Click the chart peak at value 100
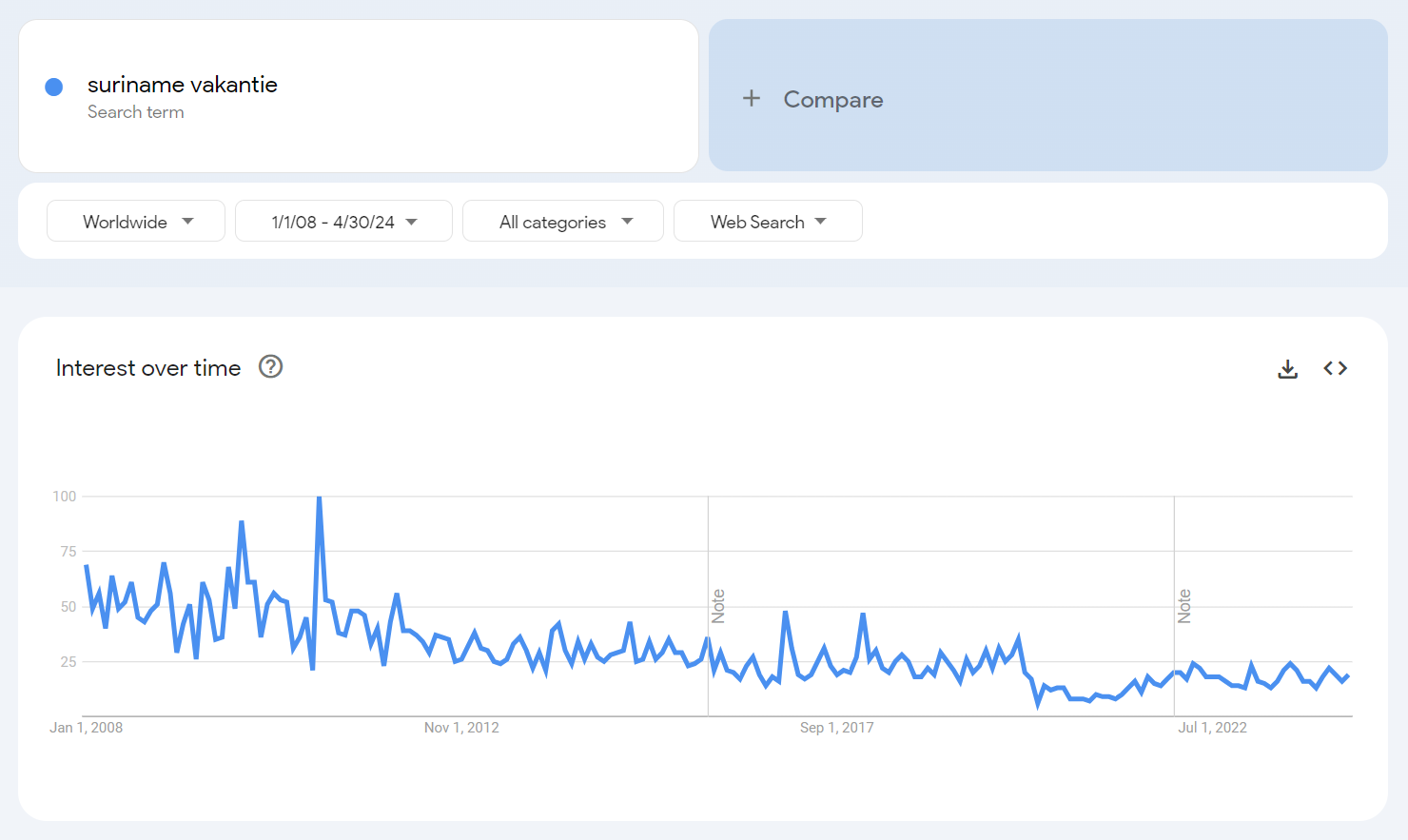The image size is (1408, 840). (x=319, y=498)
